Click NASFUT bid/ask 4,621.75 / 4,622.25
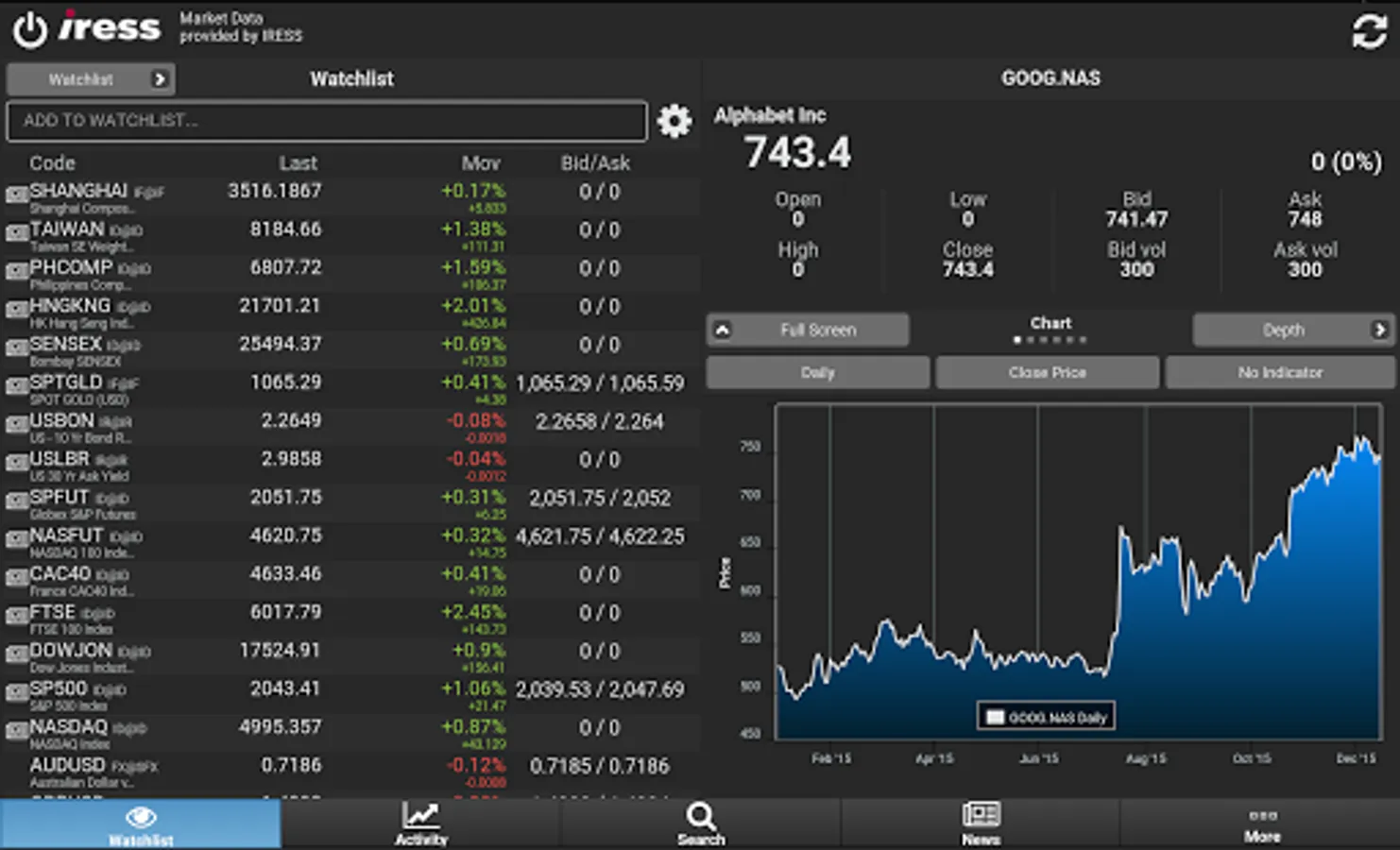Screen dimensions: 1400x850 coord(600,536)
